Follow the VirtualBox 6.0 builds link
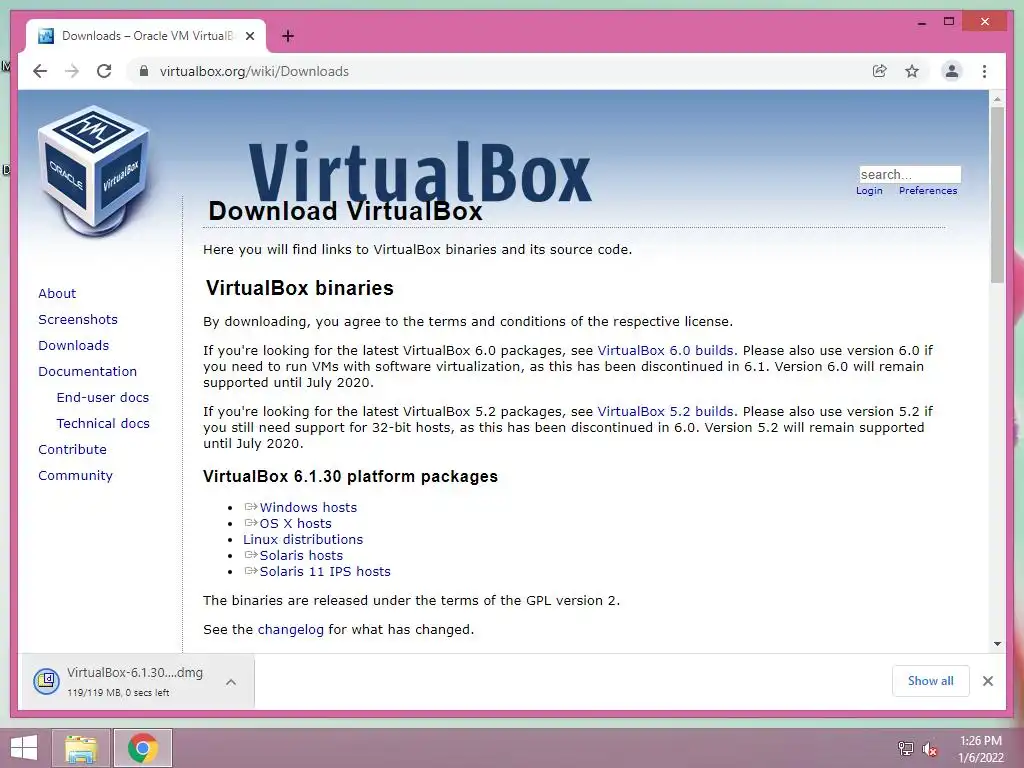1024x768 pixels. tap(665, 351)
